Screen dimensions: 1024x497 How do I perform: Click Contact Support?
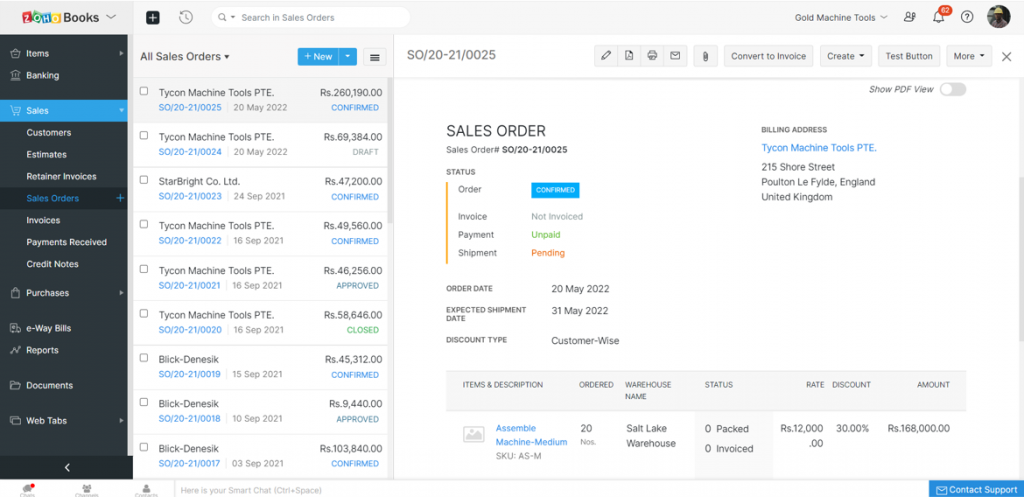click(x=976, y=489)
